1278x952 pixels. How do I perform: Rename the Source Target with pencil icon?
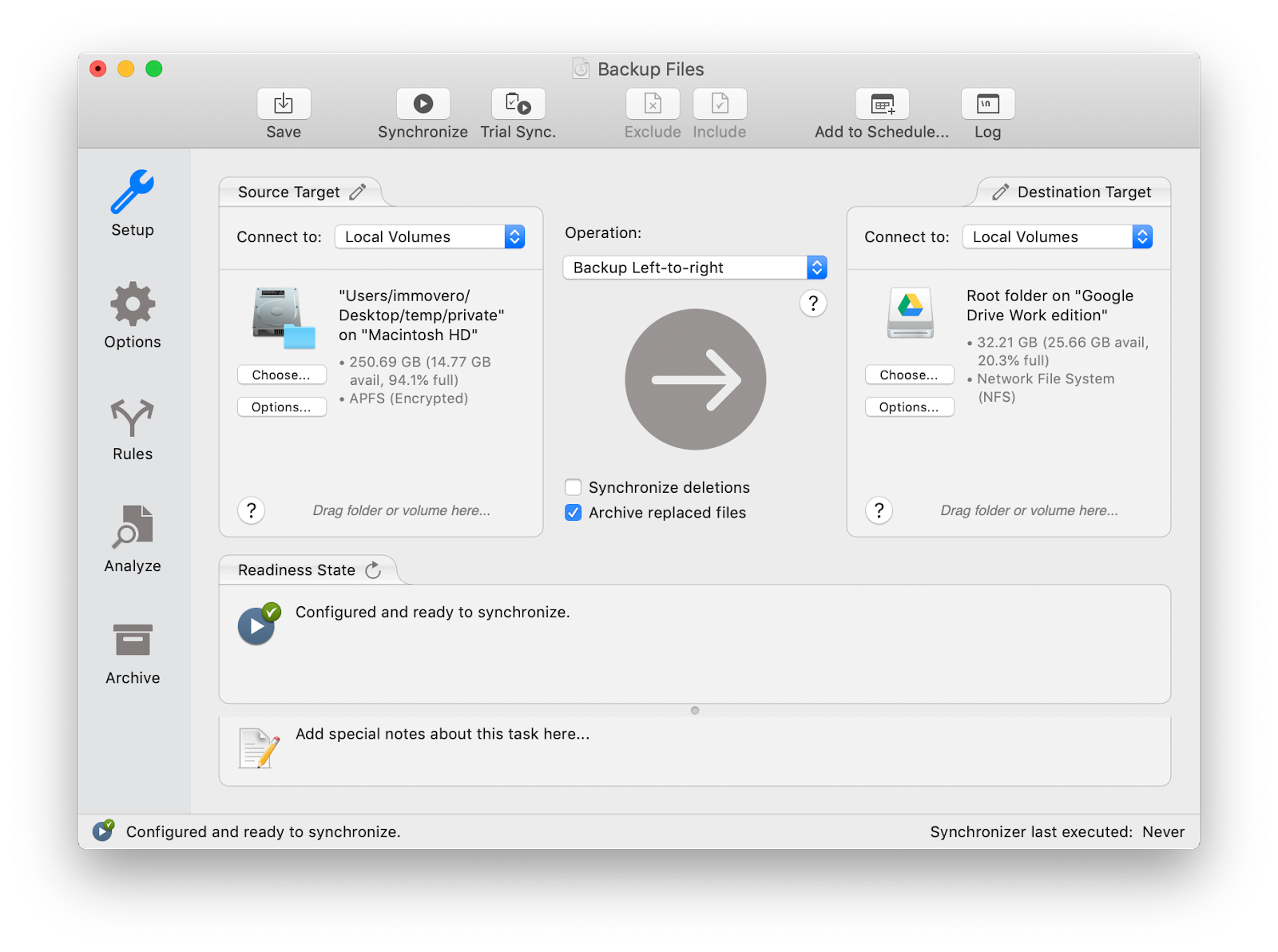pyautogui.click(x=357, y=192)
